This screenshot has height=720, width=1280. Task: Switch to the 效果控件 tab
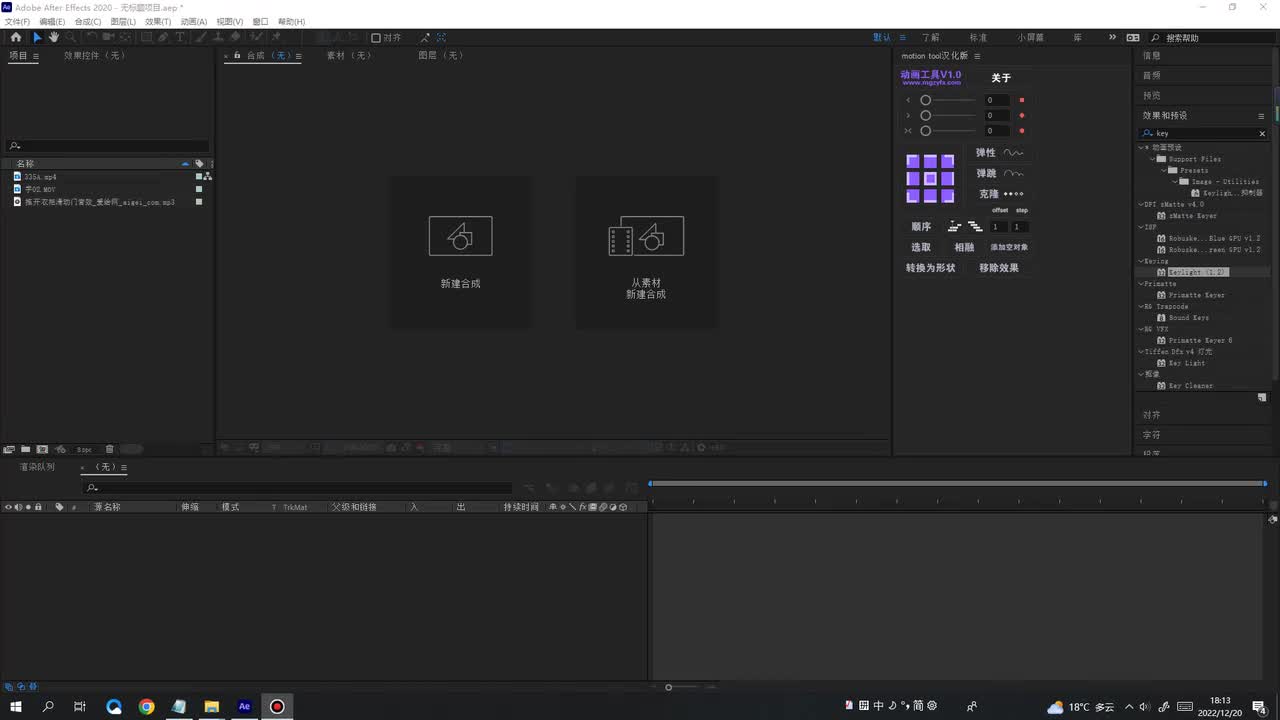click(x=94, y=56)
